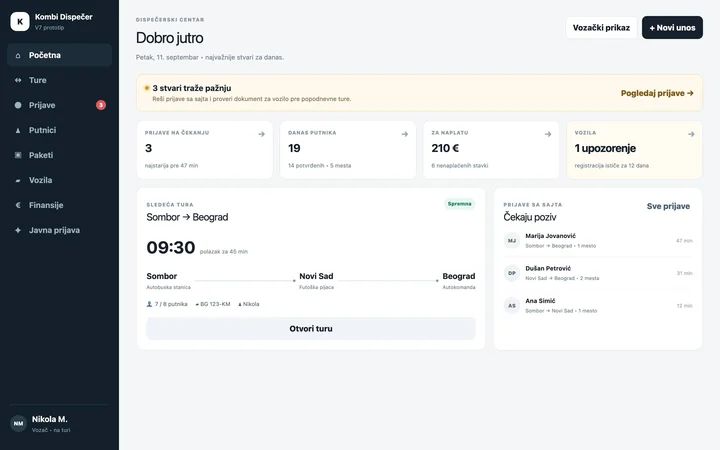
Task: Click the Kombi Dispečer K logo
Action: [x=20, y=22]
